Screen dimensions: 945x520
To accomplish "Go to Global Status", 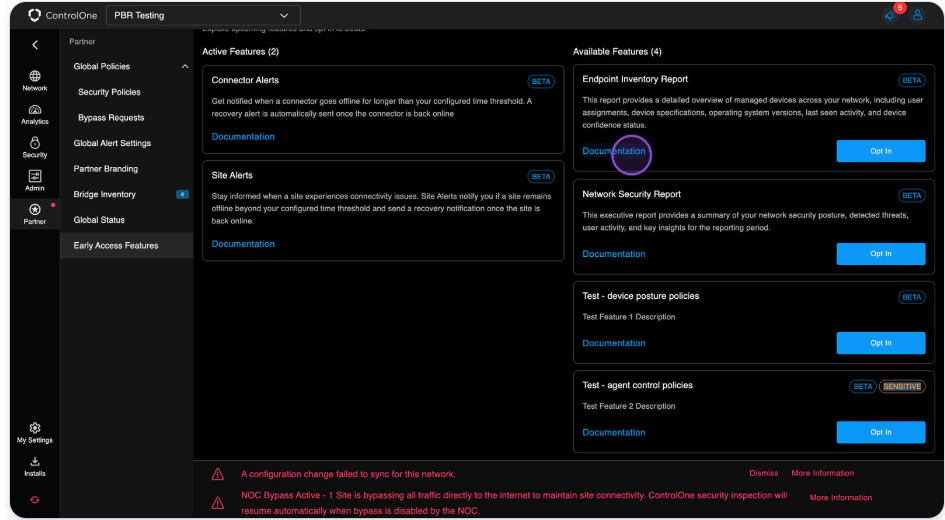I will (99, 220).
